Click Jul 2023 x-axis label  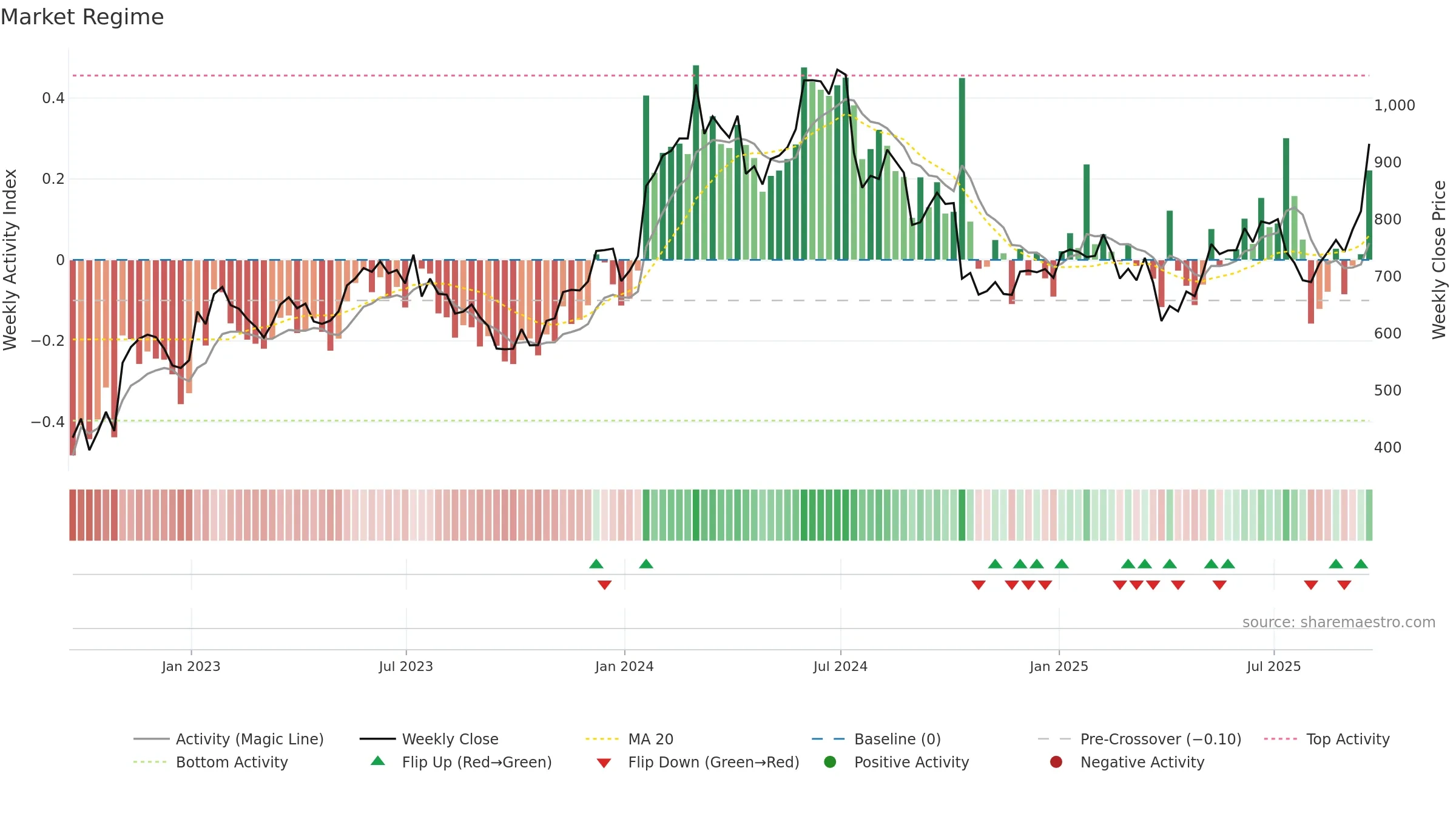tap(406, 666)
